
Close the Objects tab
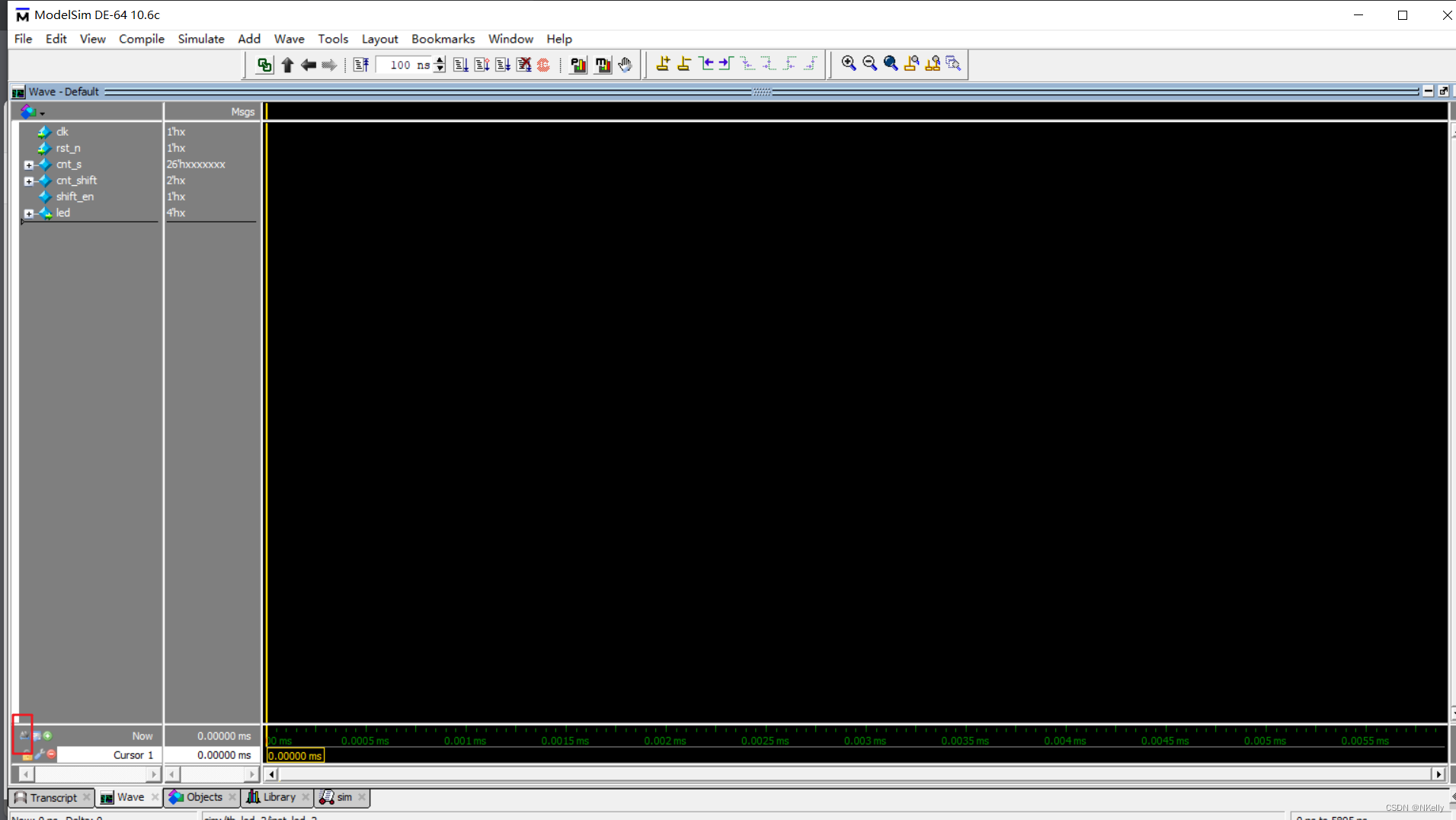[232, 797]
